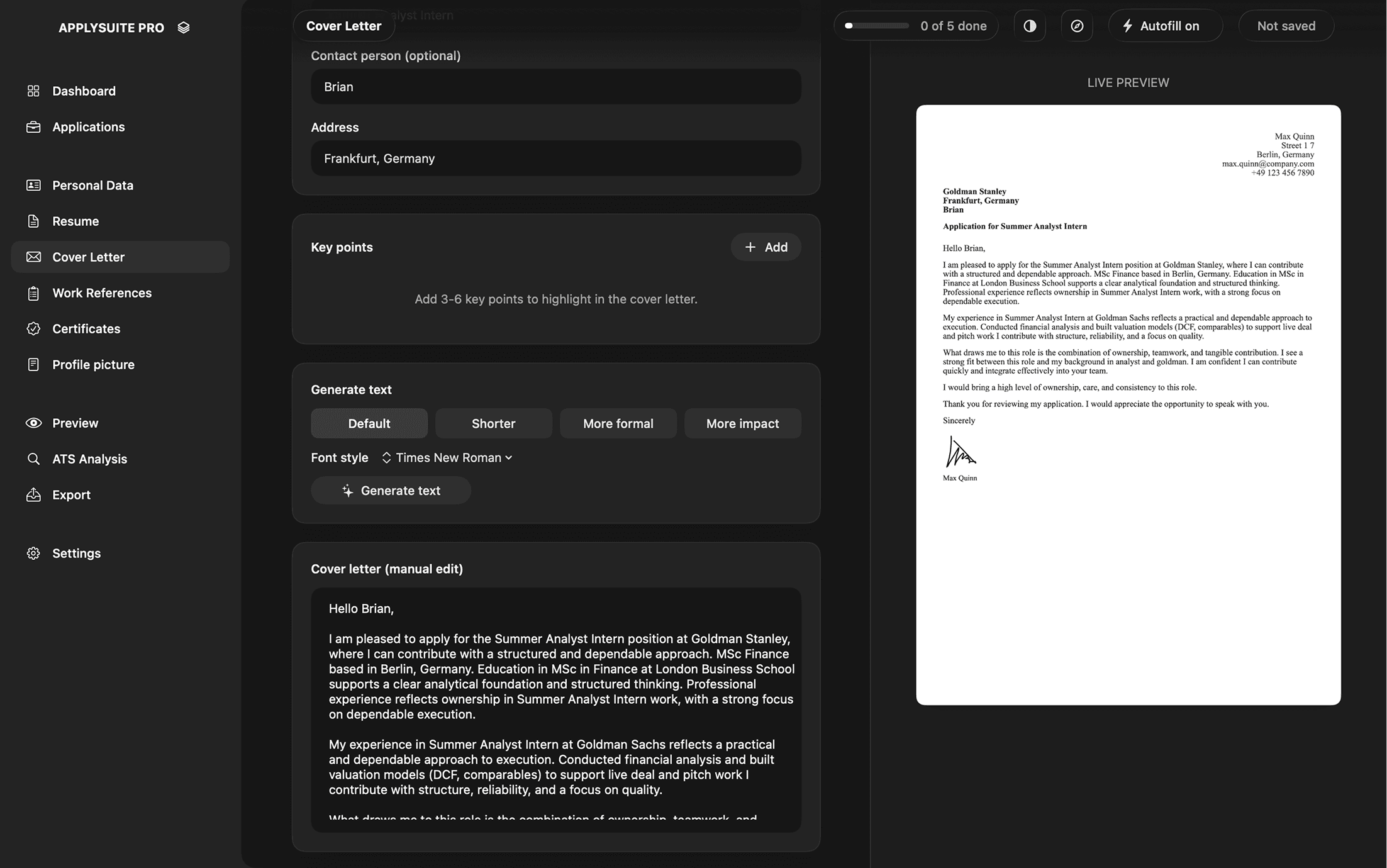Add a new key point
Image resolution: width=1387 pixels, height=868 pixels.
766,247
